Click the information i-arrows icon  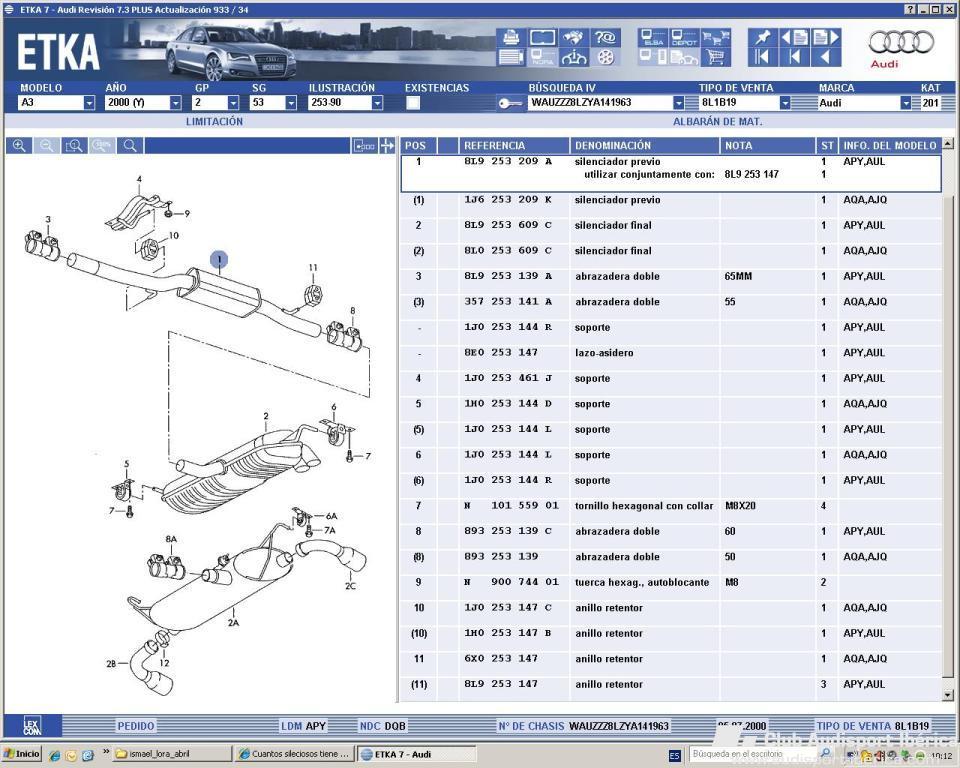pos(574,58)
